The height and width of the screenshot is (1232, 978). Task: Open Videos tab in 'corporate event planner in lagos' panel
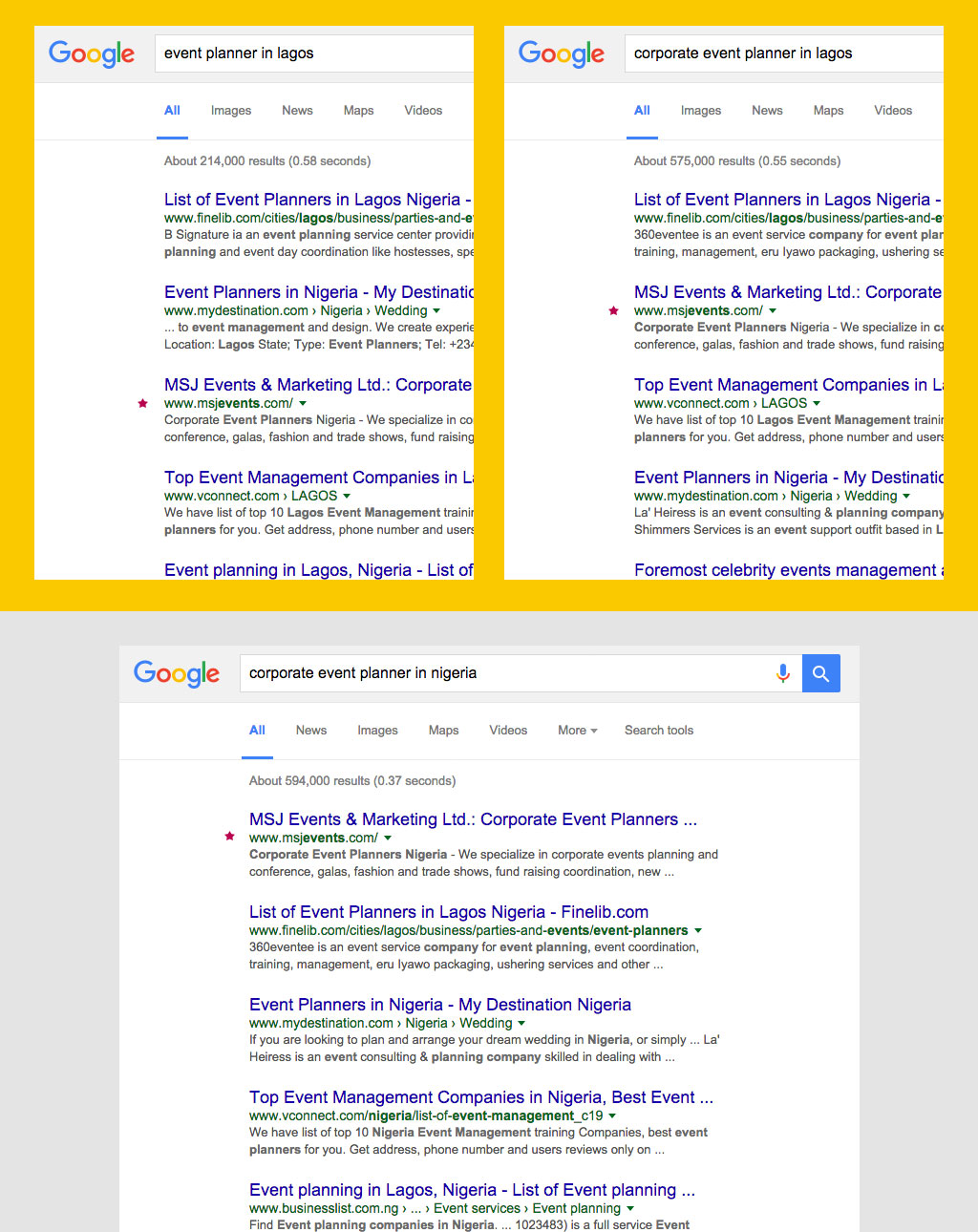pyautogui.click(x=893, y=111)
